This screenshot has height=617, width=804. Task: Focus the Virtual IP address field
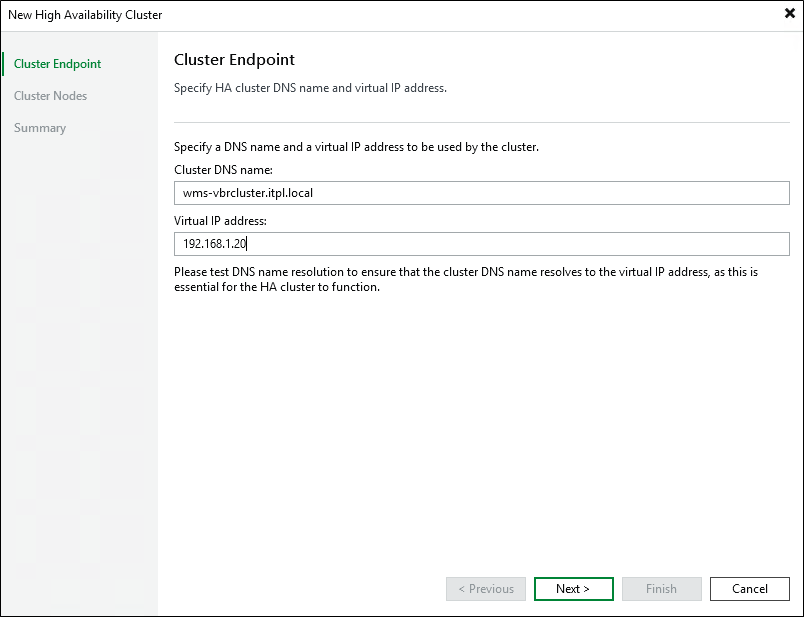(x=481, y=244)
